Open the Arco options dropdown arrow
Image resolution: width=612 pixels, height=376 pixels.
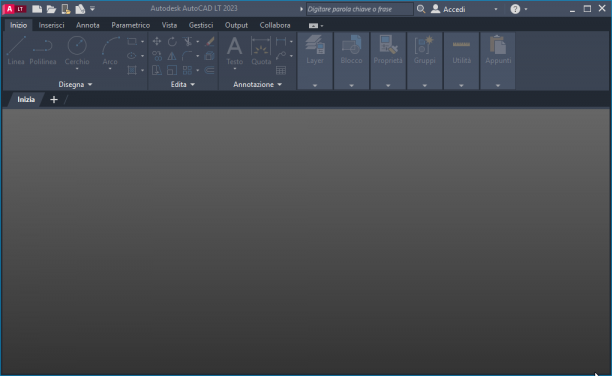coord(110,69)
